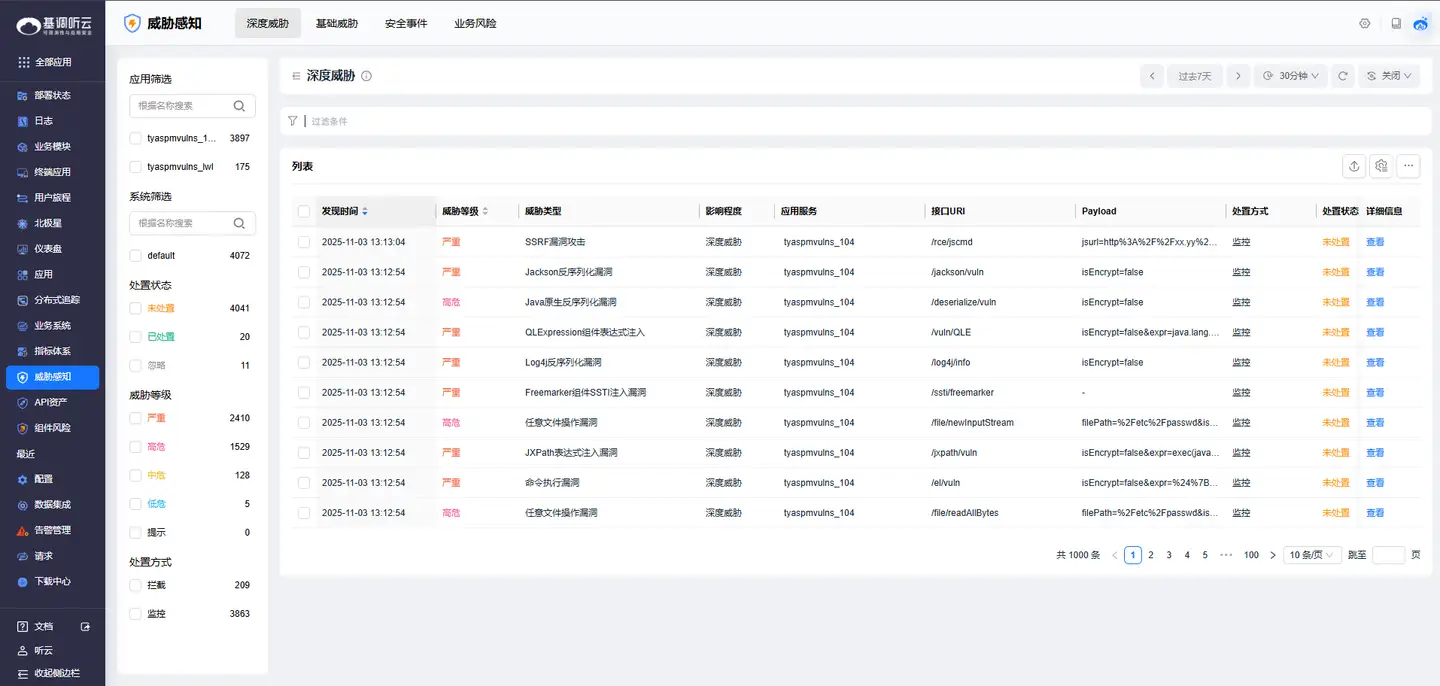Image resolution: width=1440 pixels, height=686 pixels.
Task: Click the export icon above the list
Action: click(x=1354, y=166)
